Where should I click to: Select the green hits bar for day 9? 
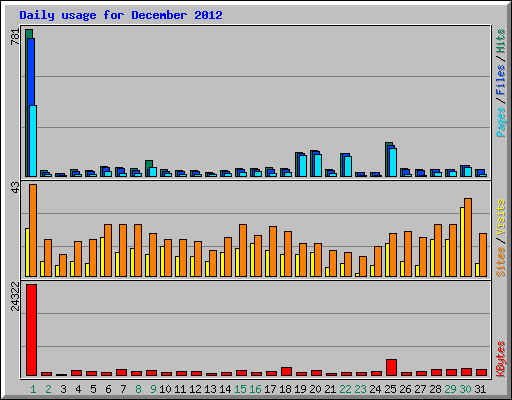coord(149,164)
